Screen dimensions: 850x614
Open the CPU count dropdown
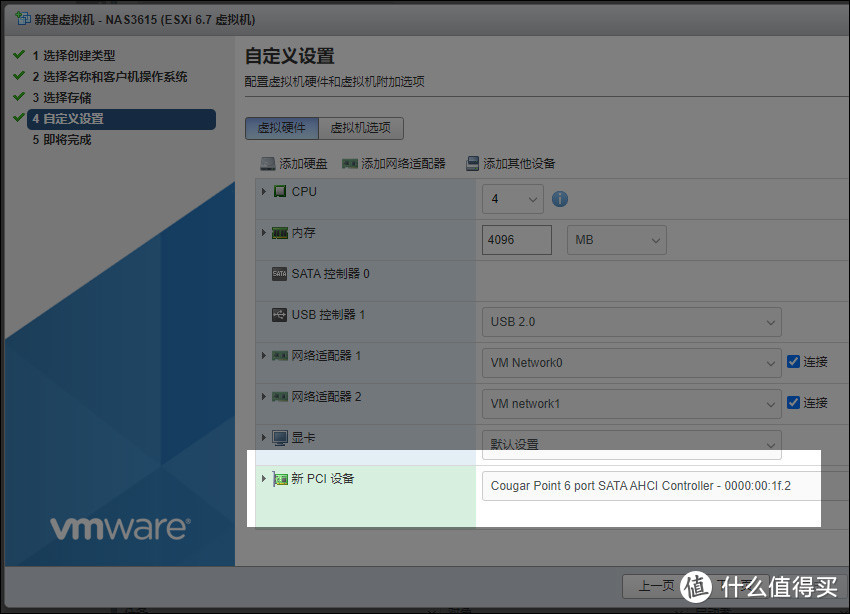pyautogui.click(x=513, y=199)
